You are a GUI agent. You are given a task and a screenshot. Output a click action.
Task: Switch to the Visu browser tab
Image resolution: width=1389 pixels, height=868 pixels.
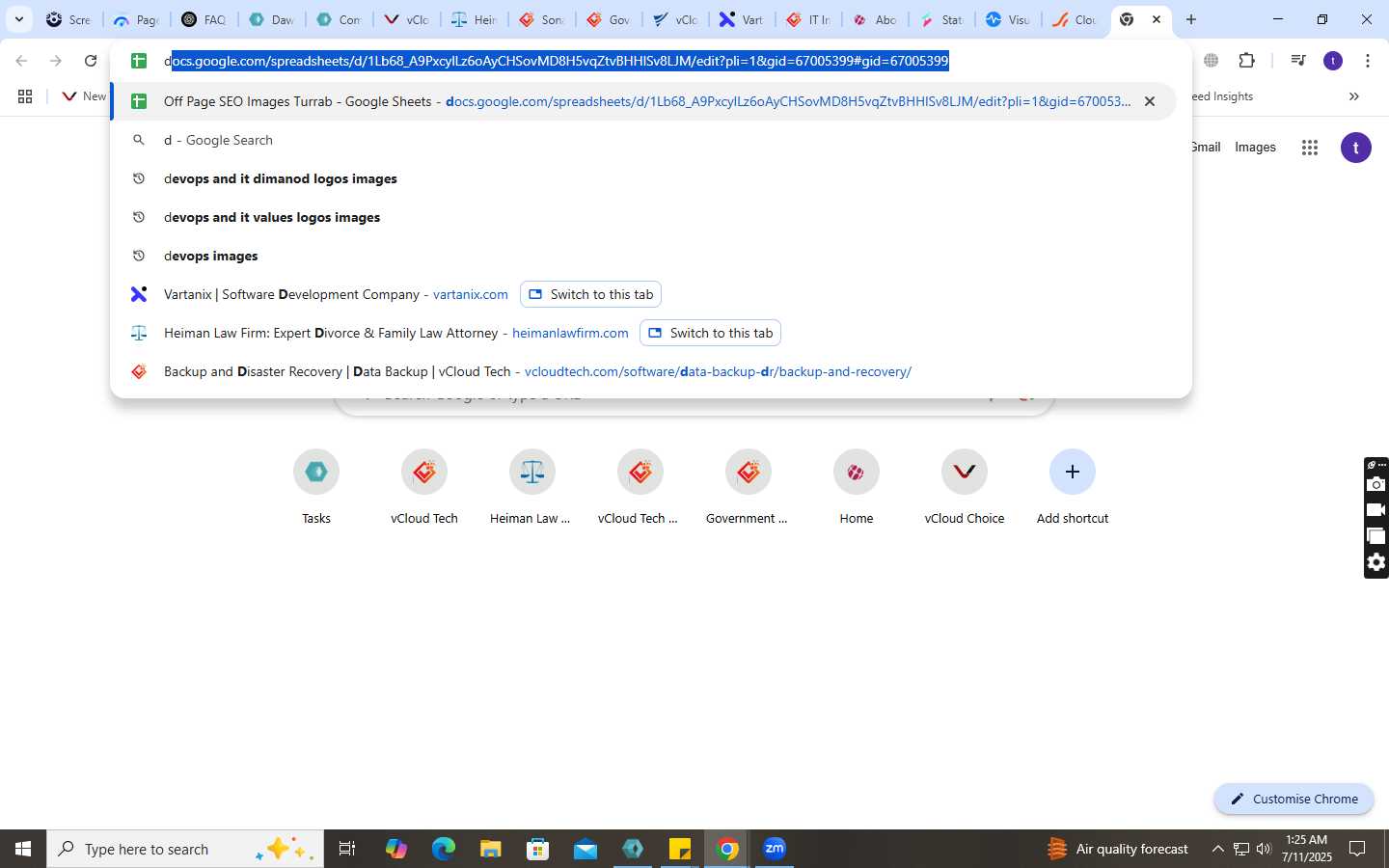(1008, 19)
